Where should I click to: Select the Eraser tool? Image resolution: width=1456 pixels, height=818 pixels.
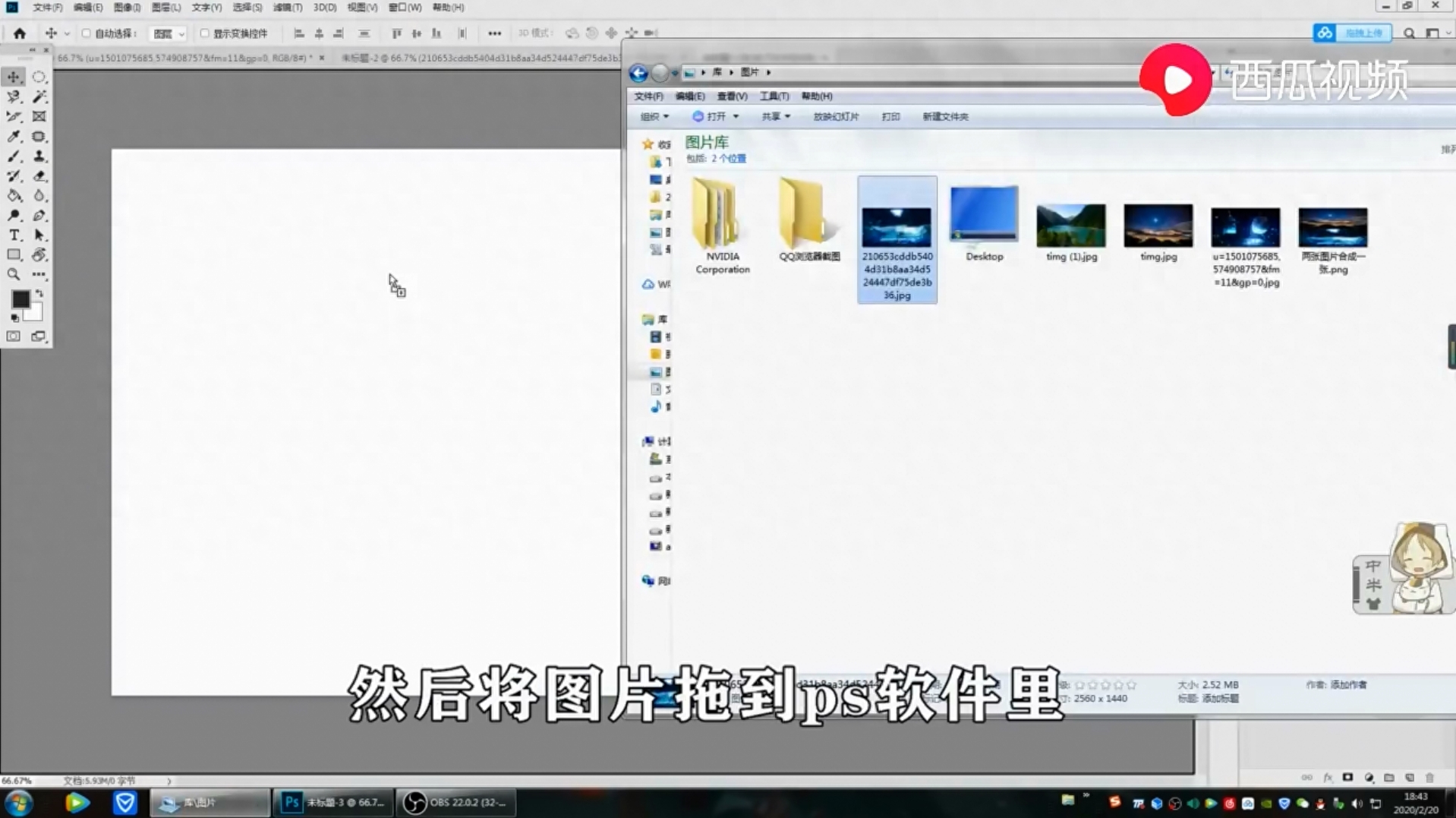coord(39,176)
